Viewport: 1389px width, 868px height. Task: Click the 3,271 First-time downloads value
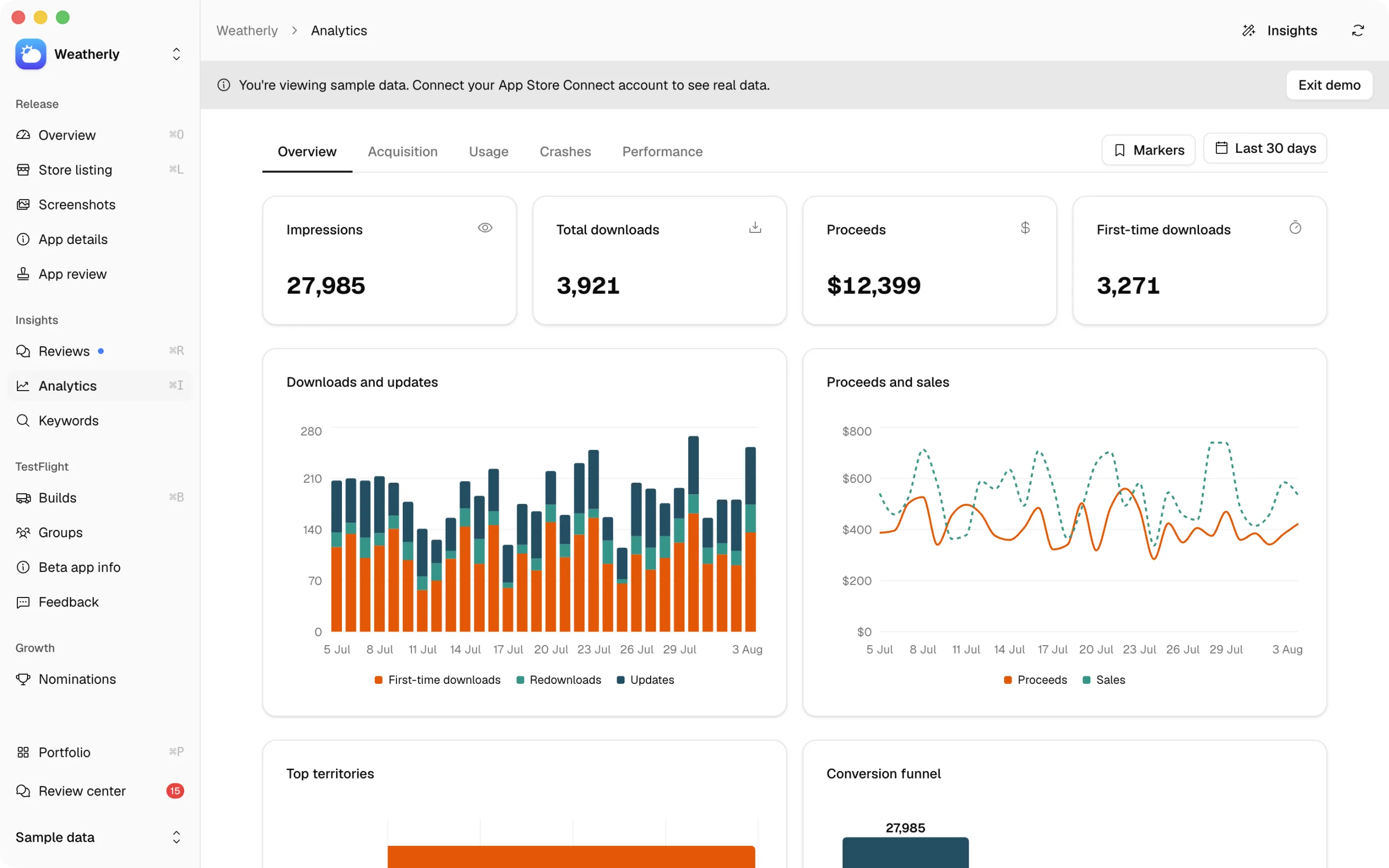pos(1128,285)
